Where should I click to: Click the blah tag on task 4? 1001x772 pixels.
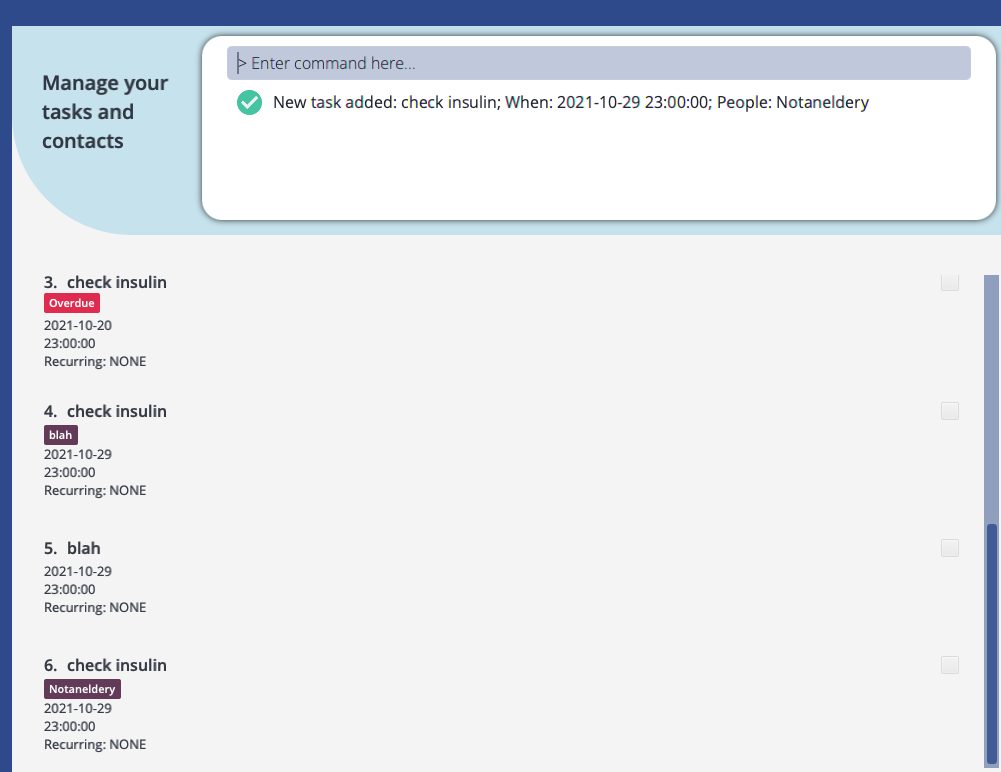(x=61, y=435)
